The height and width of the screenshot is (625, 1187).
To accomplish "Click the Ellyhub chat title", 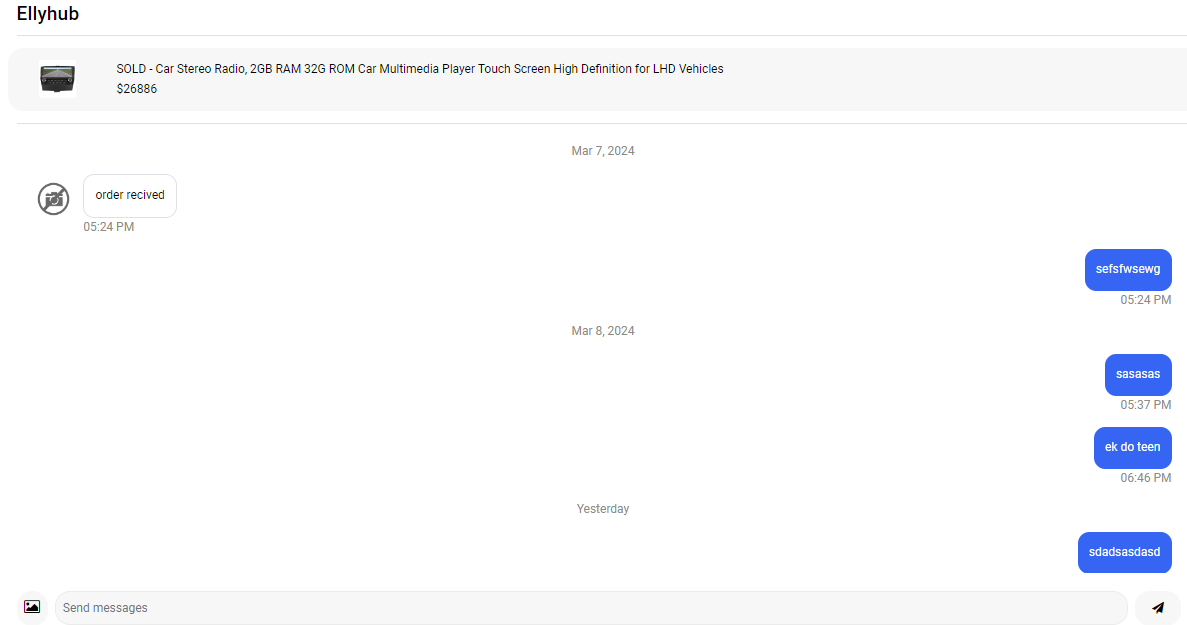I will [48, 14].
